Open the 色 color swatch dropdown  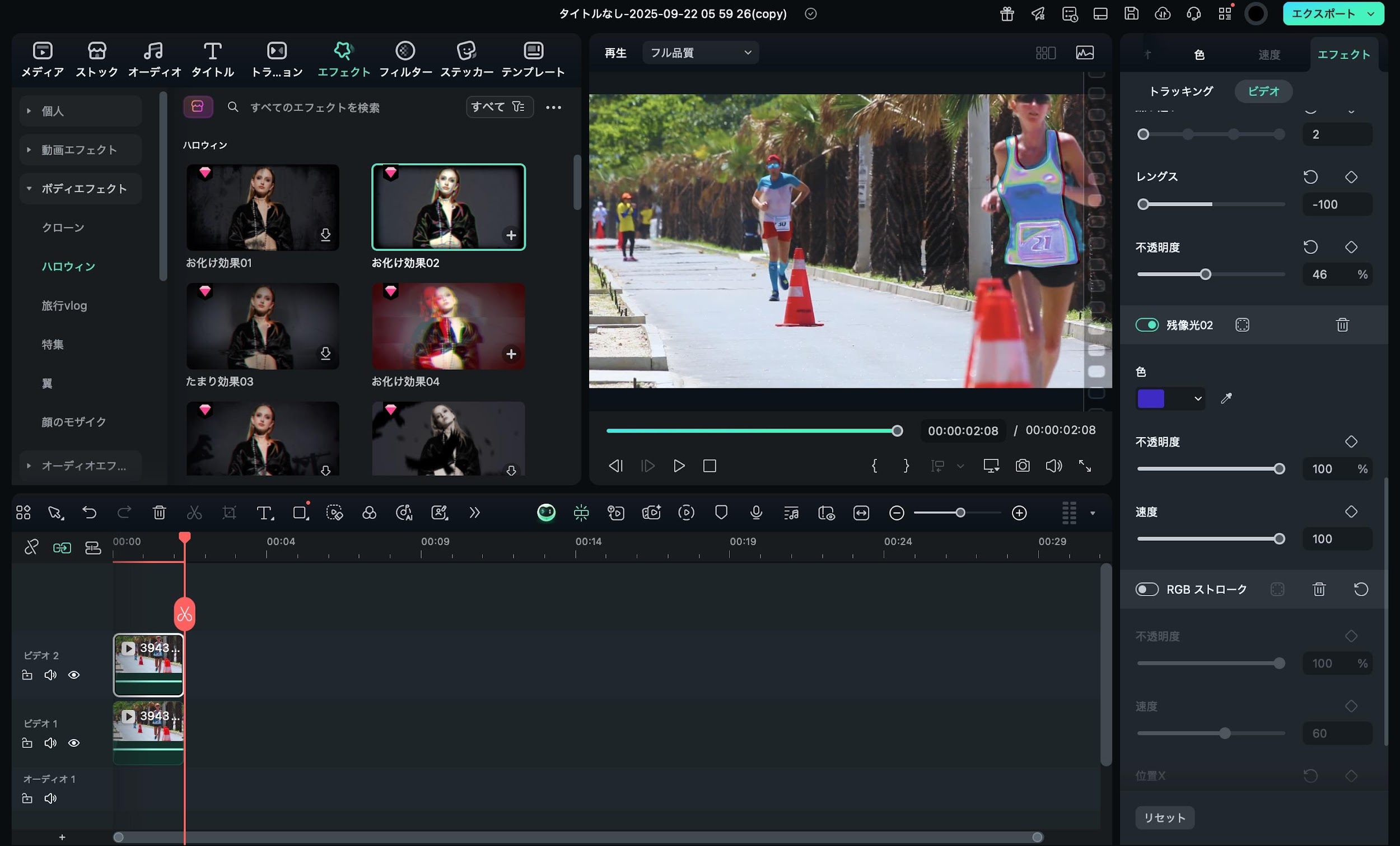tap(1170, 398)
